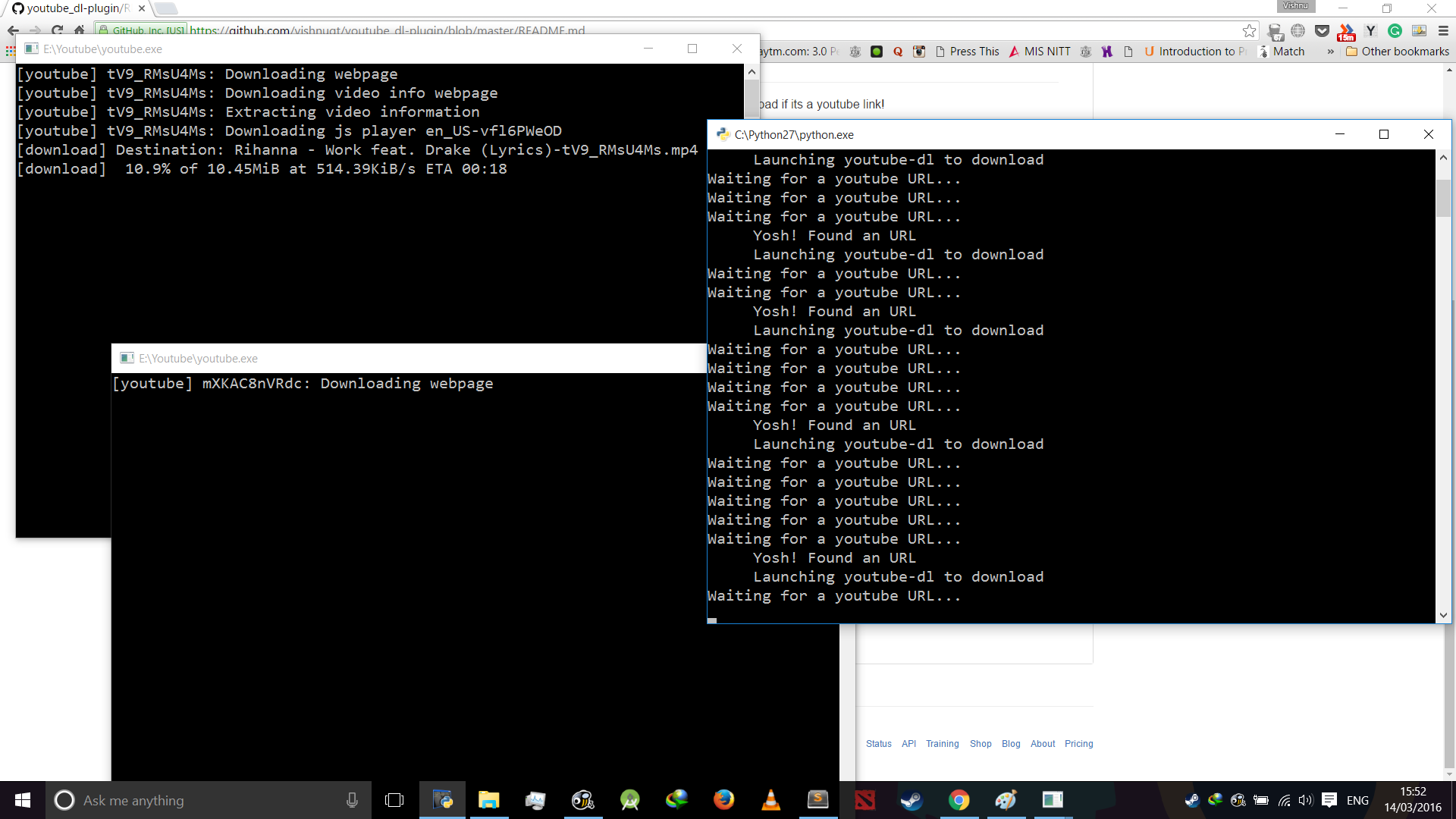Open the Chrome apps grid shortcut
Screen dimensions: 1456x819
(x=10, y=52)
